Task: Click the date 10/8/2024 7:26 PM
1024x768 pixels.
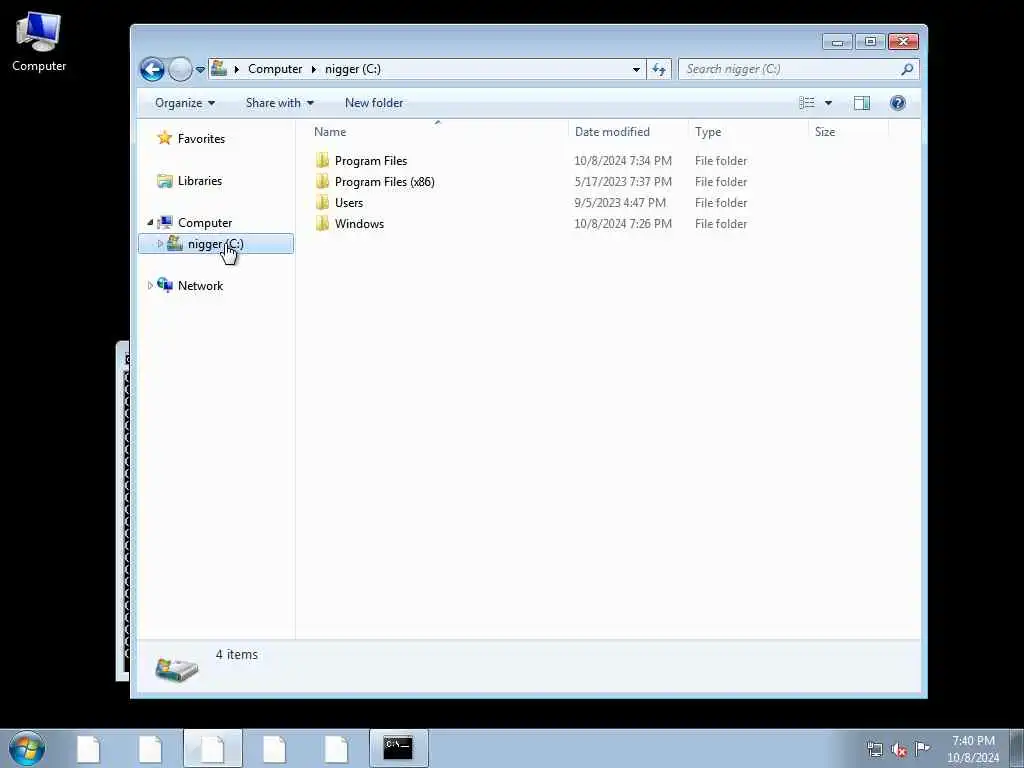Action: point(623,223)
